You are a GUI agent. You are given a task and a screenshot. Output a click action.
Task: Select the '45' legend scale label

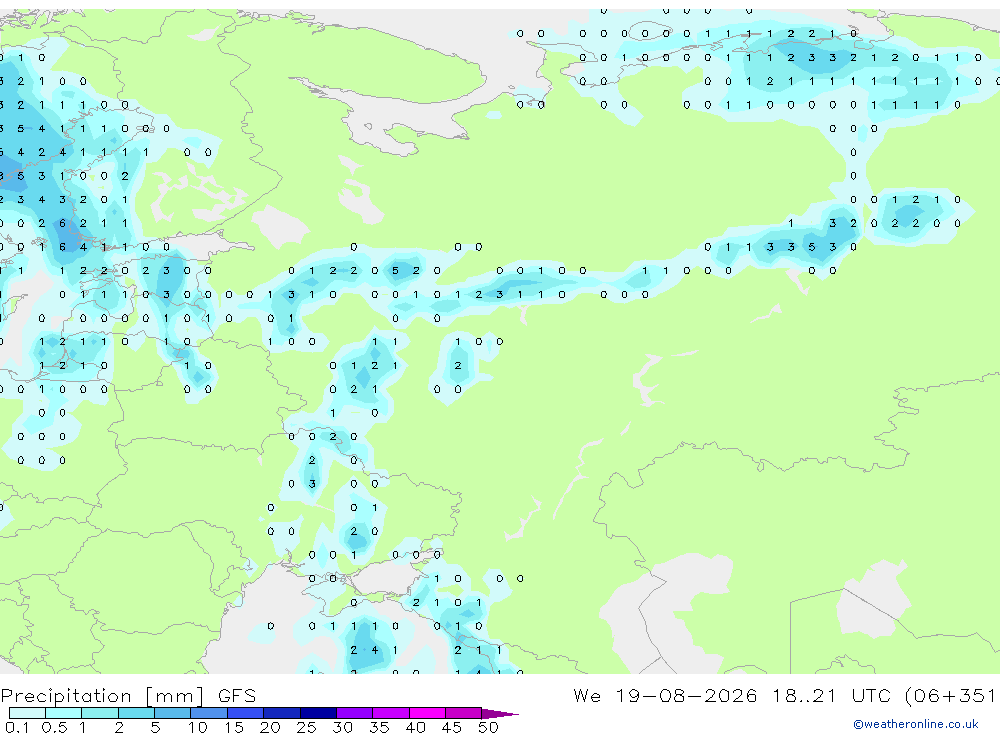[452, 727]
